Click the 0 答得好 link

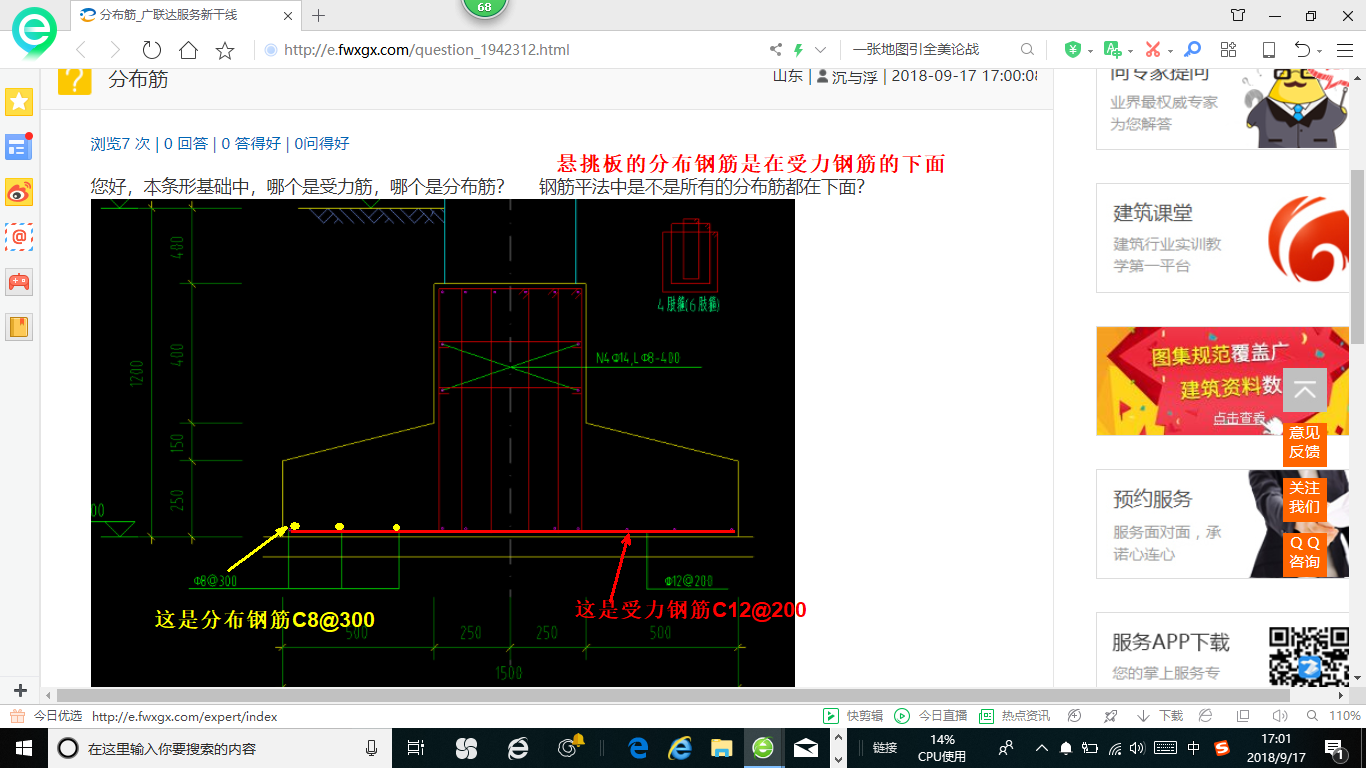[251, 143]
